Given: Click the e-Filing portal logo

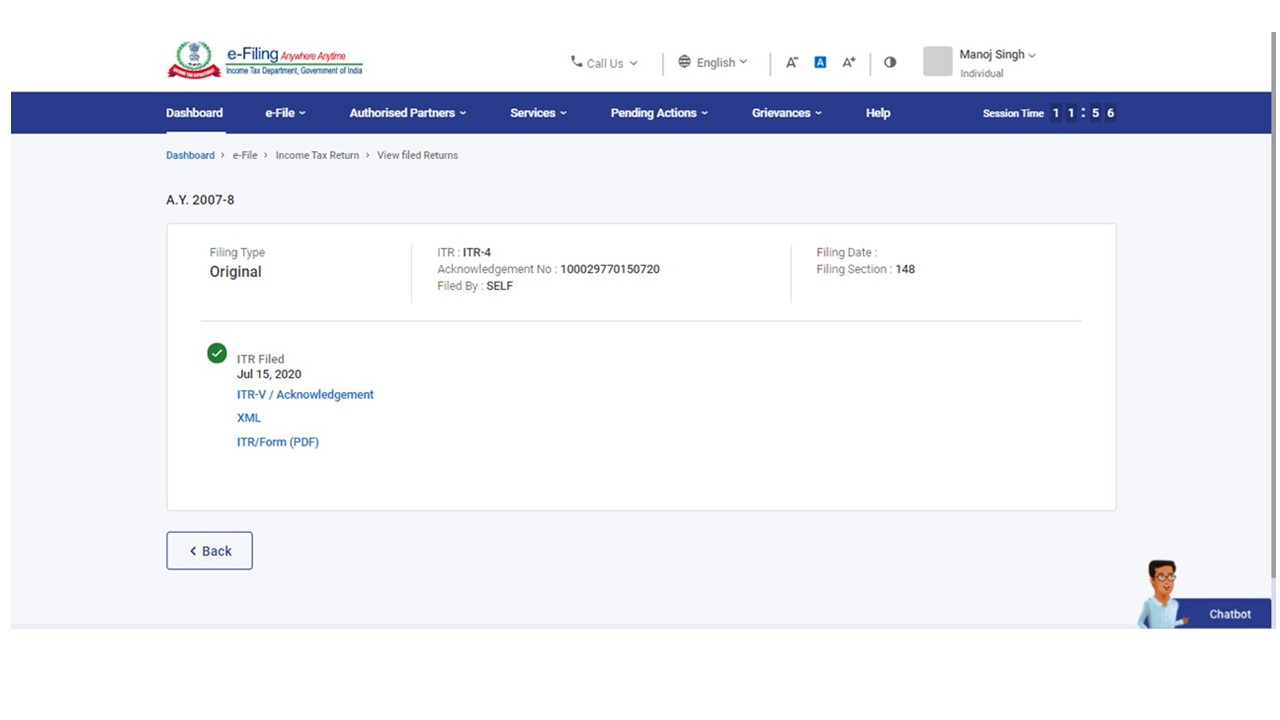Looking at the screenshot, I should click(264, 60).
